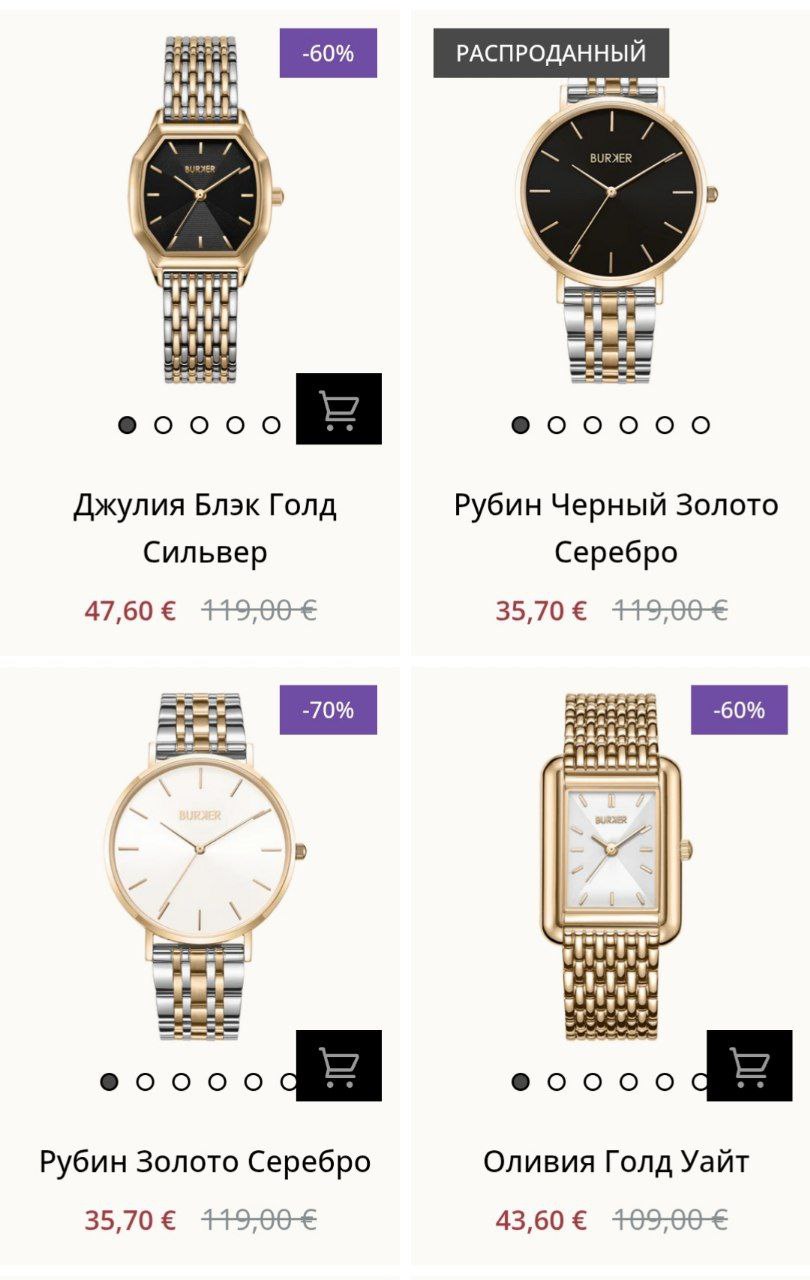
Task: Open Джулия Блэк Голд Сильвер product title
Action: (x=205, y=528)
